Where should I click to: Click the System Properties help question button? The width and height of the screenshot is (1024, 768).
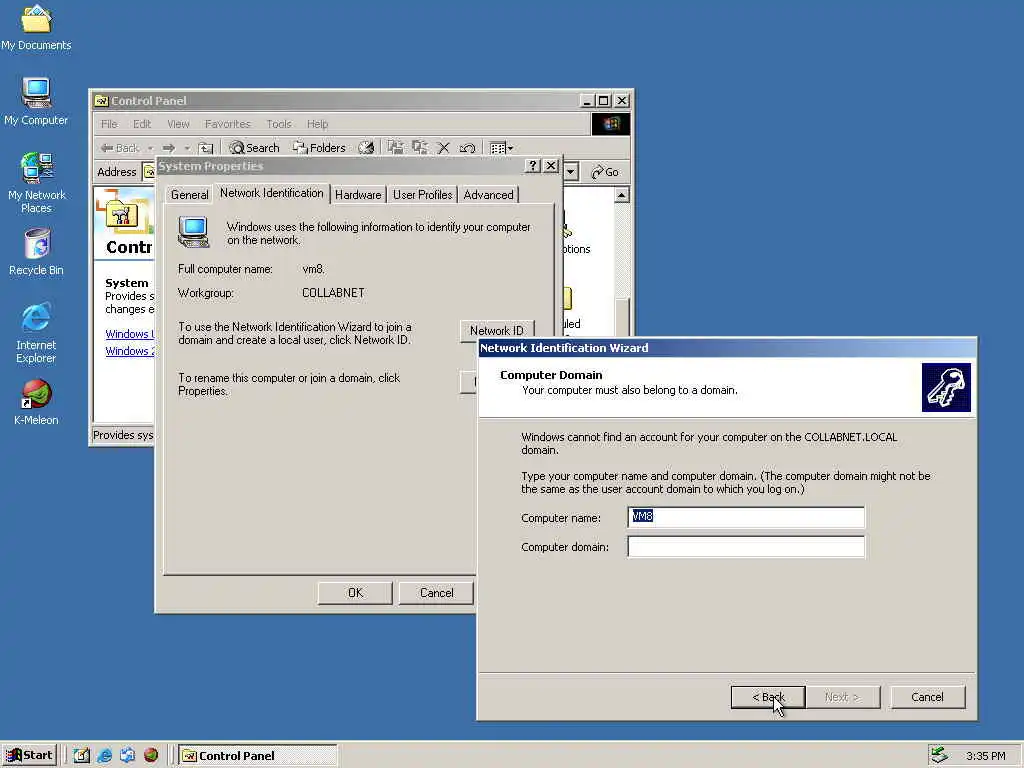point(532,166)
